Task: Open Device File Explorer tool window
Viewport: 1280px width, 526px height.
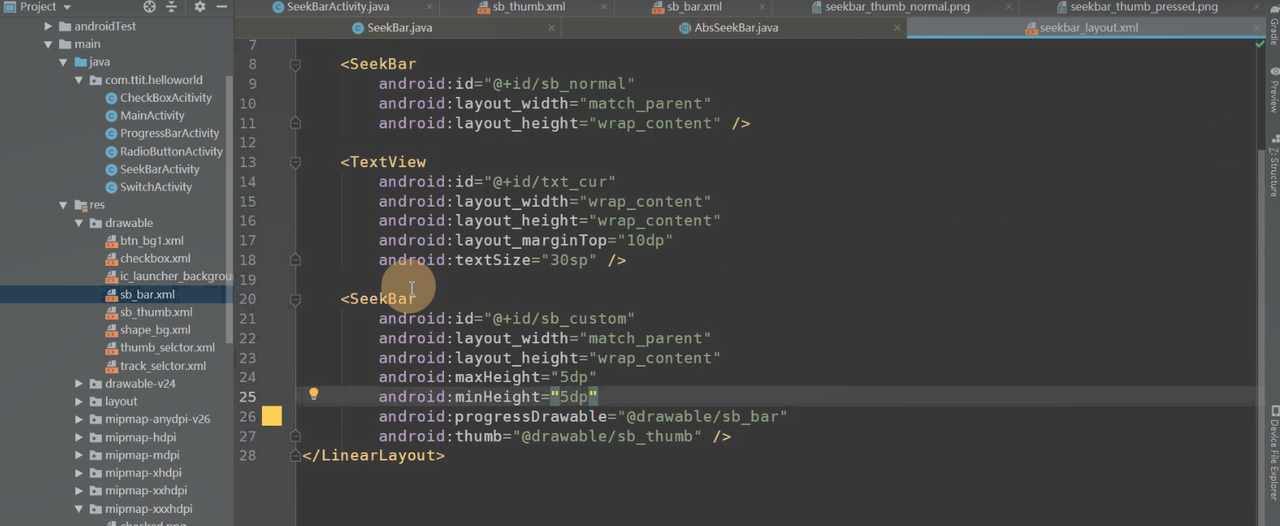Action: point(1273,452)
